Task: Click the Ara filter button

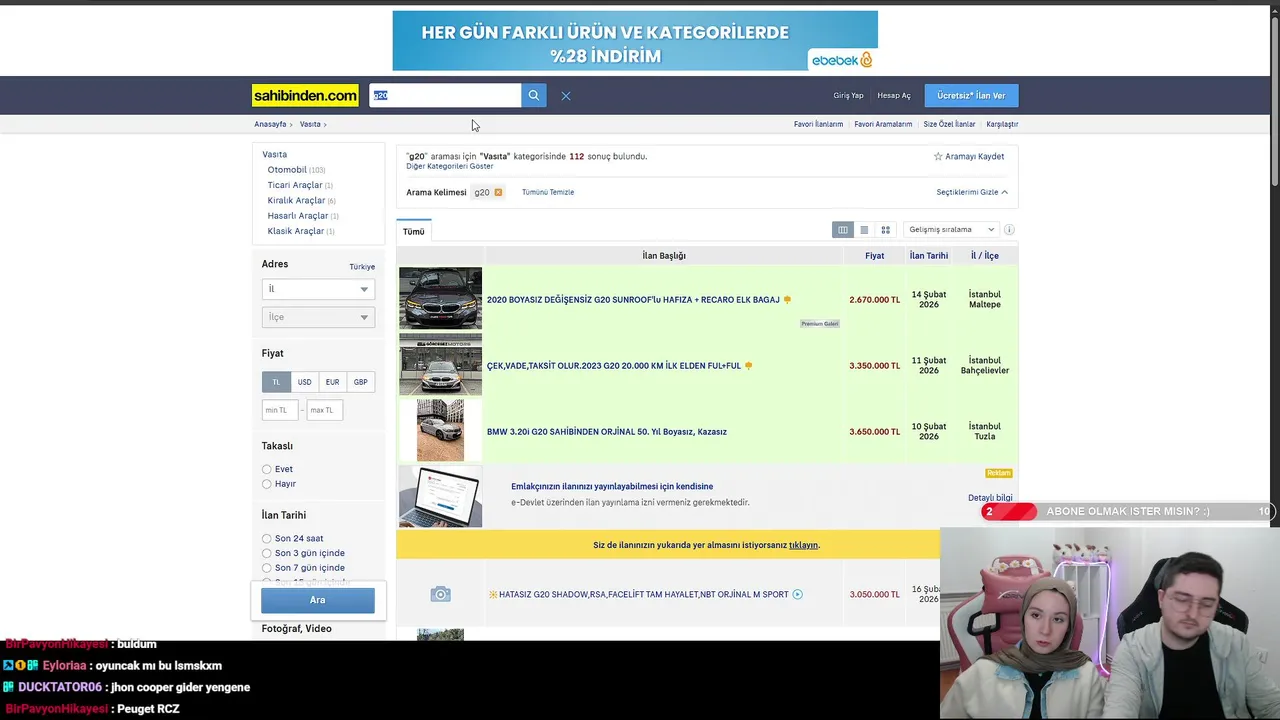Action: tap(318, 600)
